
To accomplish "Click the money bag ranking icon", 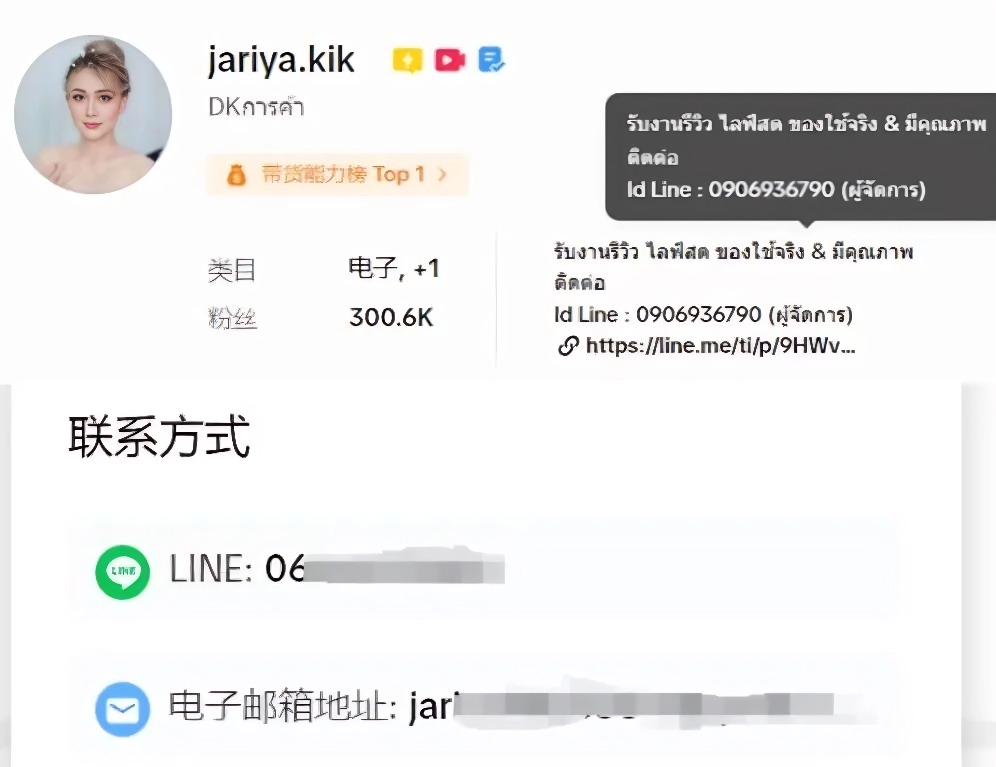I will coord(236,174).
